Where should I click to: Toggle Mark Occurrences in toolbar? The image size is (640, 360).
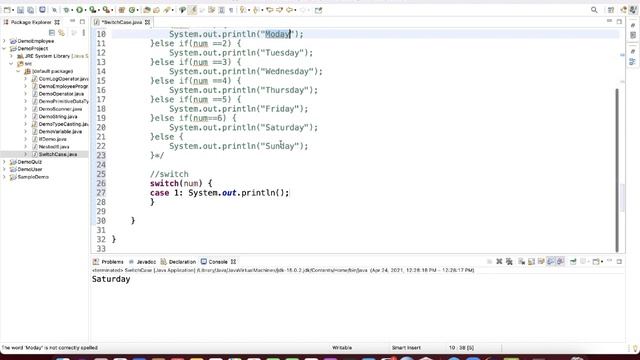point(192,10)
